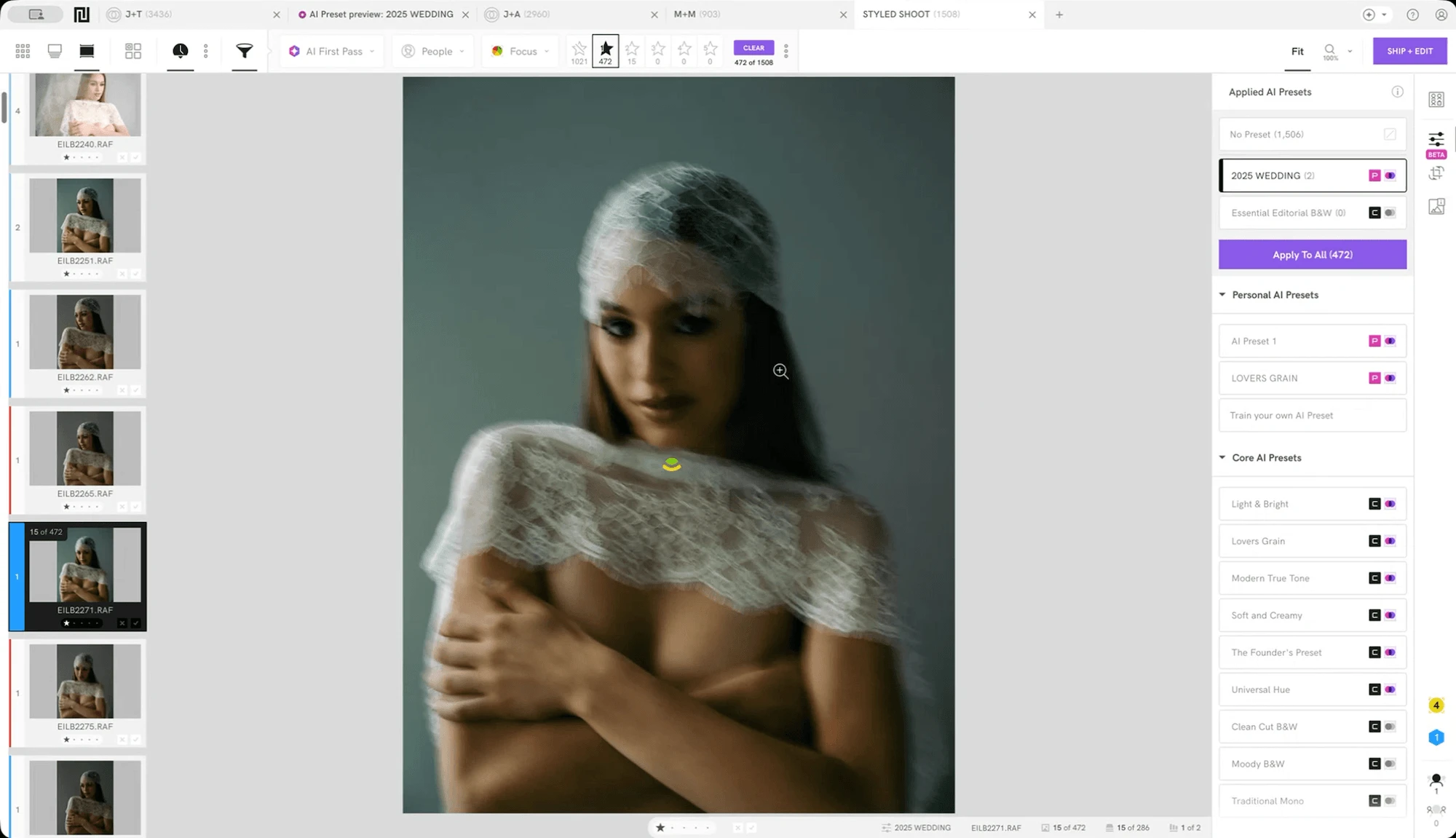The height and width of the screenshot is (838, 1456).
Task: Filter by two star rating (15)
Action: click(x=632, y=51)
